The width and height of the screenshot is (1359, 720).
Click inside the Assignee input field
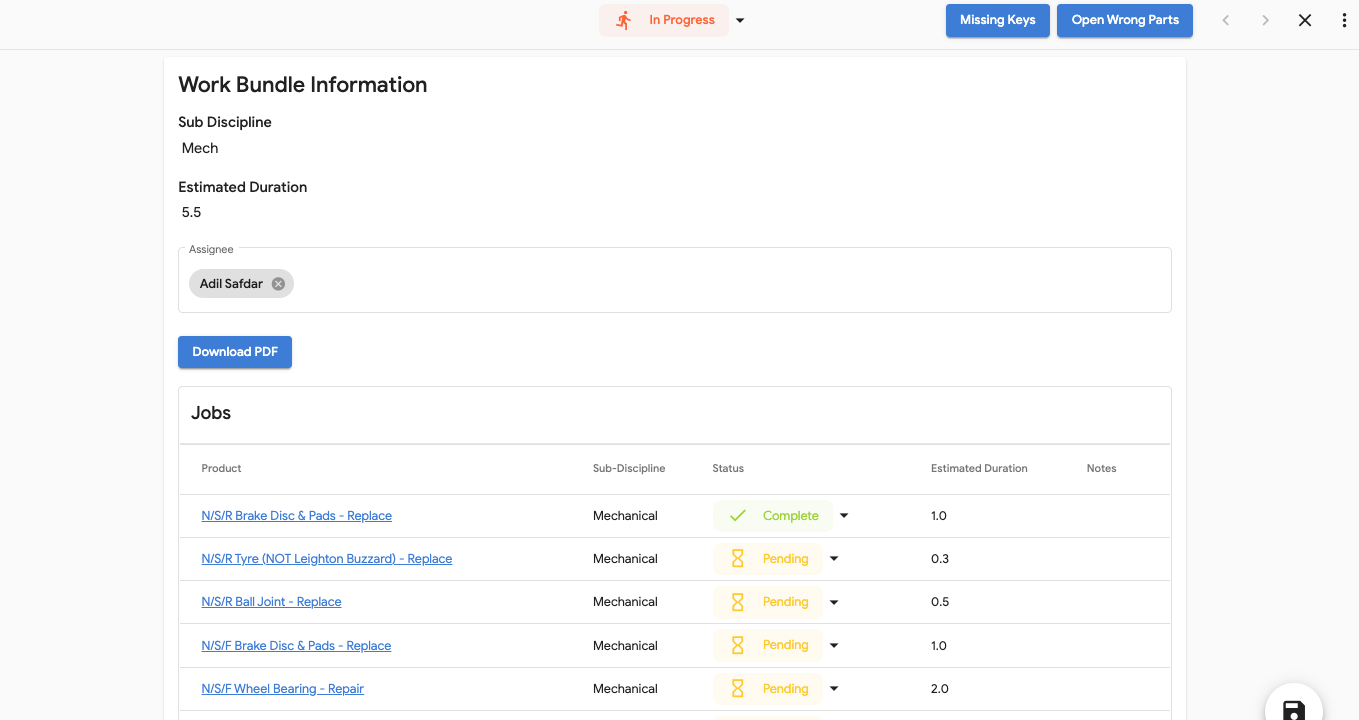(675, 281)
